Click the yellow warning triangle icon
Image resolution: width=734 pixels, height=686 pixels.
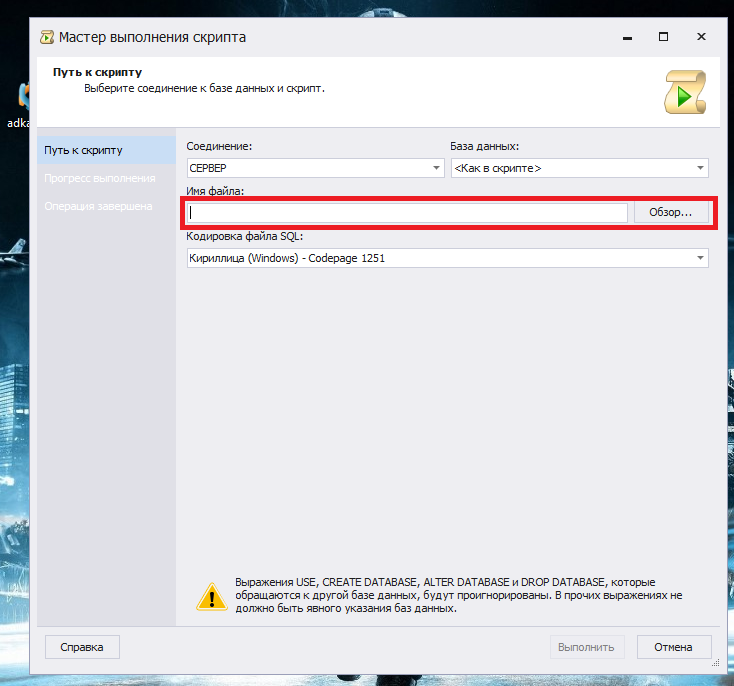[x=212, y=597]
